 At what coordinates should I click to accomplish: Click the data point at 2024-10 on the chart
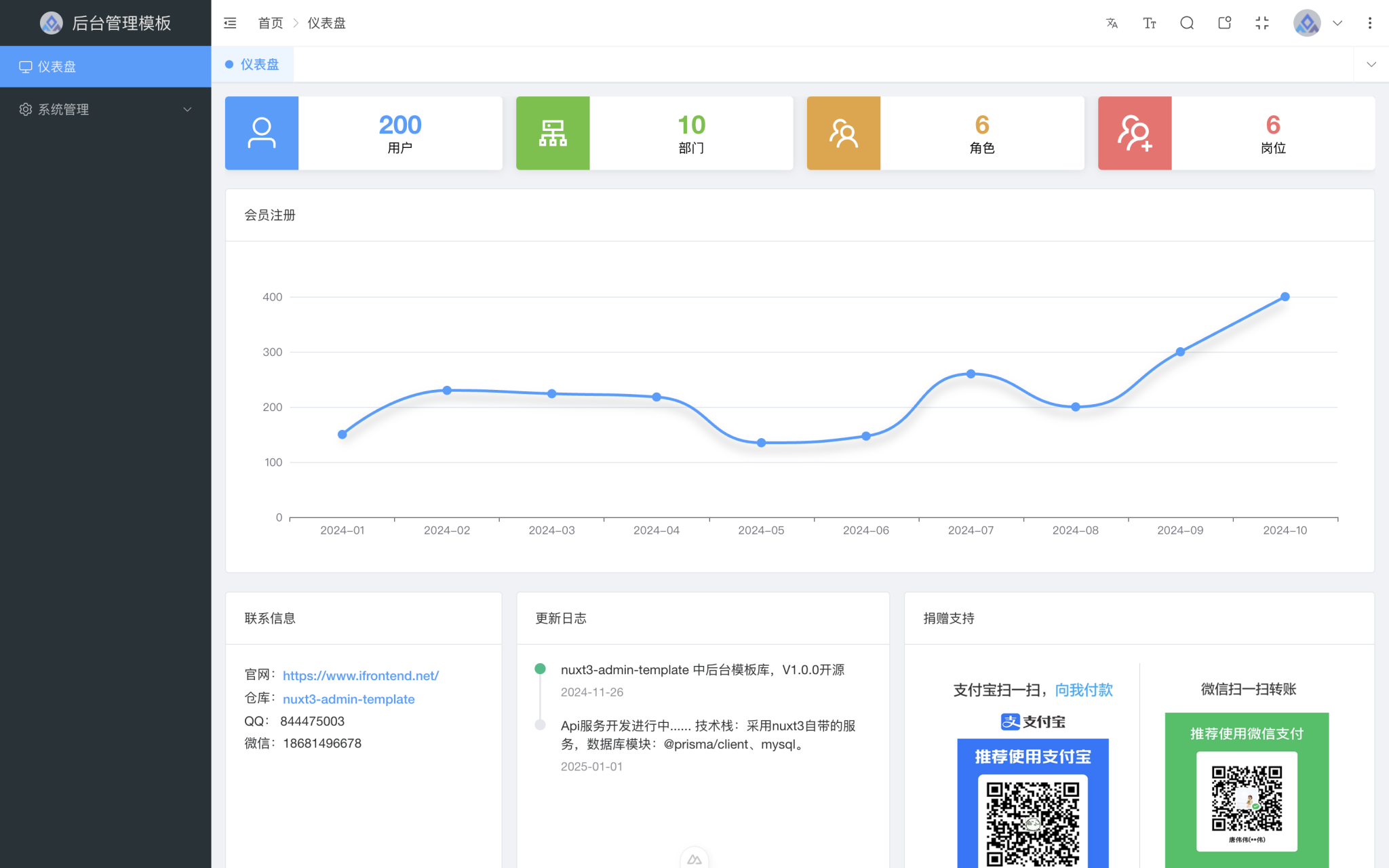coord(1284,296)
